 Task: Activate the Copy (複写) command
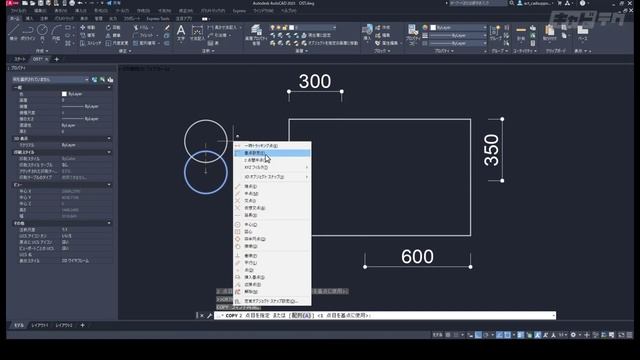pyautogui.click(x=87, y=35)
